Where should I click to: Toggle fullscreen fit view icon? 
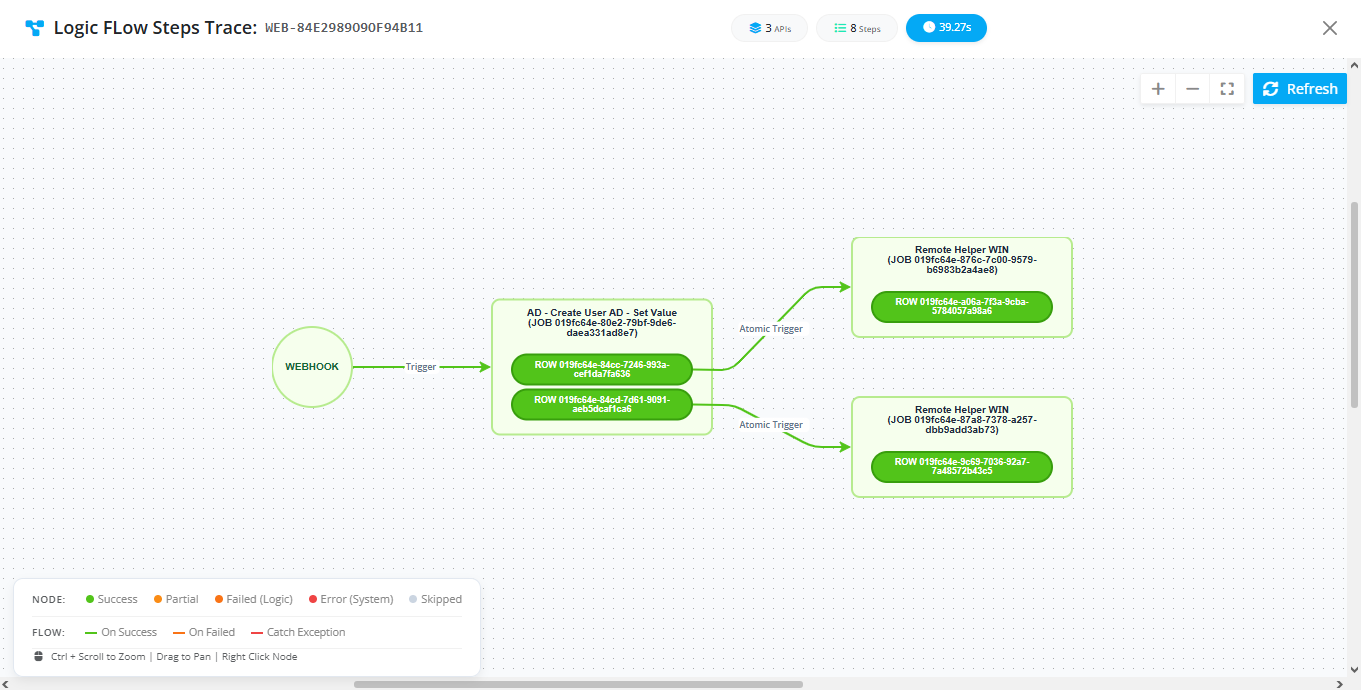click(1227, 89)
